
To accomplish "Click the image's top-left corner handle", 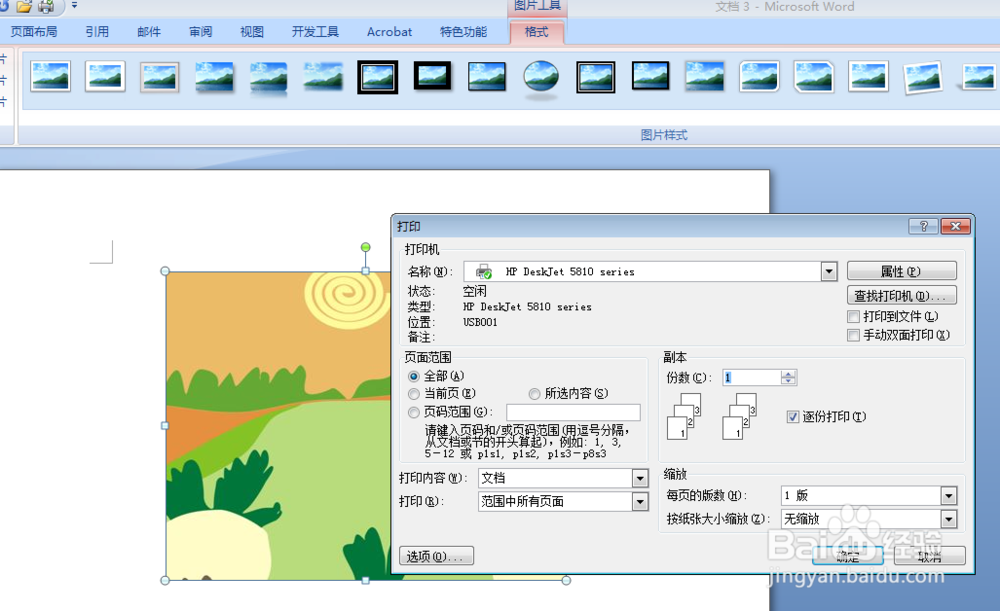I will pos(165,271).
